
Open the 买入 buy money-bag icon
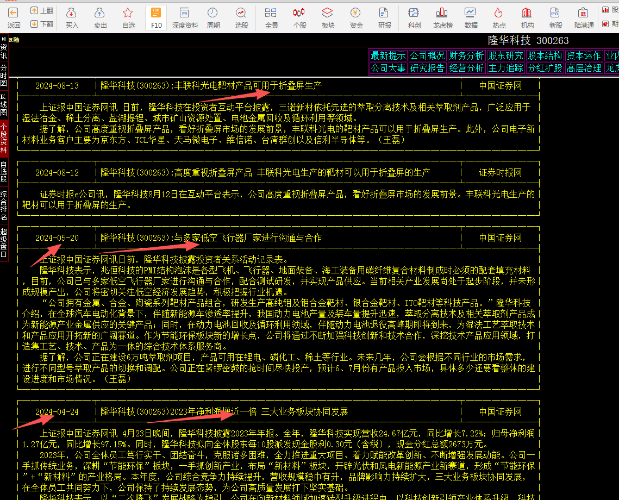coord(71,13)
